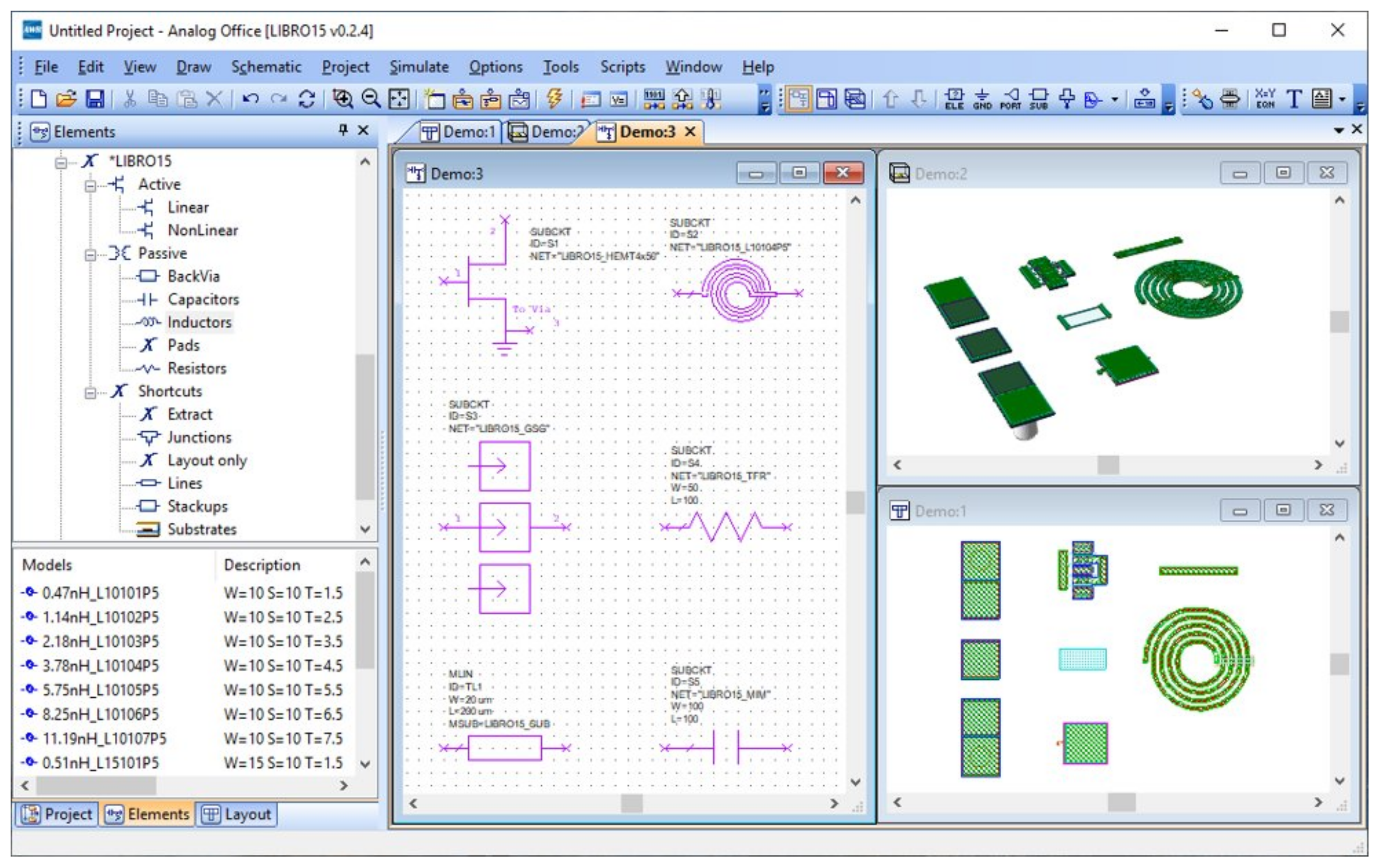Select the 3.78nH_L10104P5 inductor model
This screenshot has width=1381, height=868.
click(x=101, y=666)
